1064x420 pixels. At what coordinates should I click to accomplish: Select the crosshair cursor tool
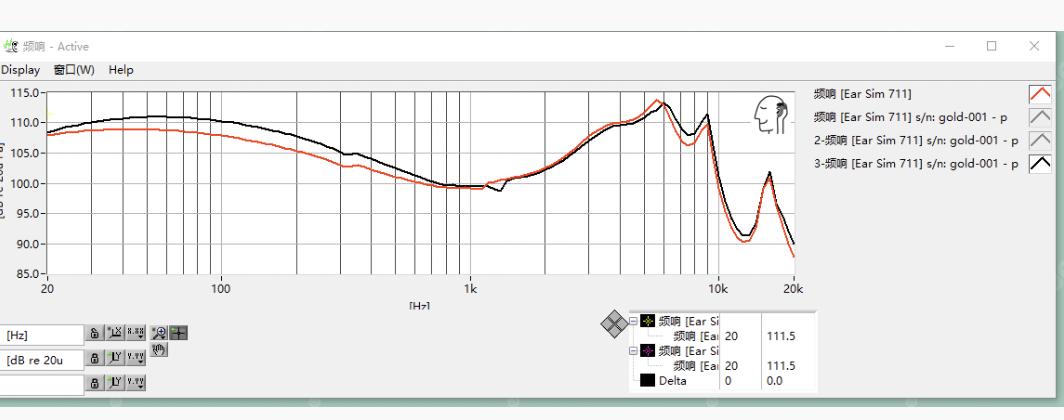coord(178,332)
